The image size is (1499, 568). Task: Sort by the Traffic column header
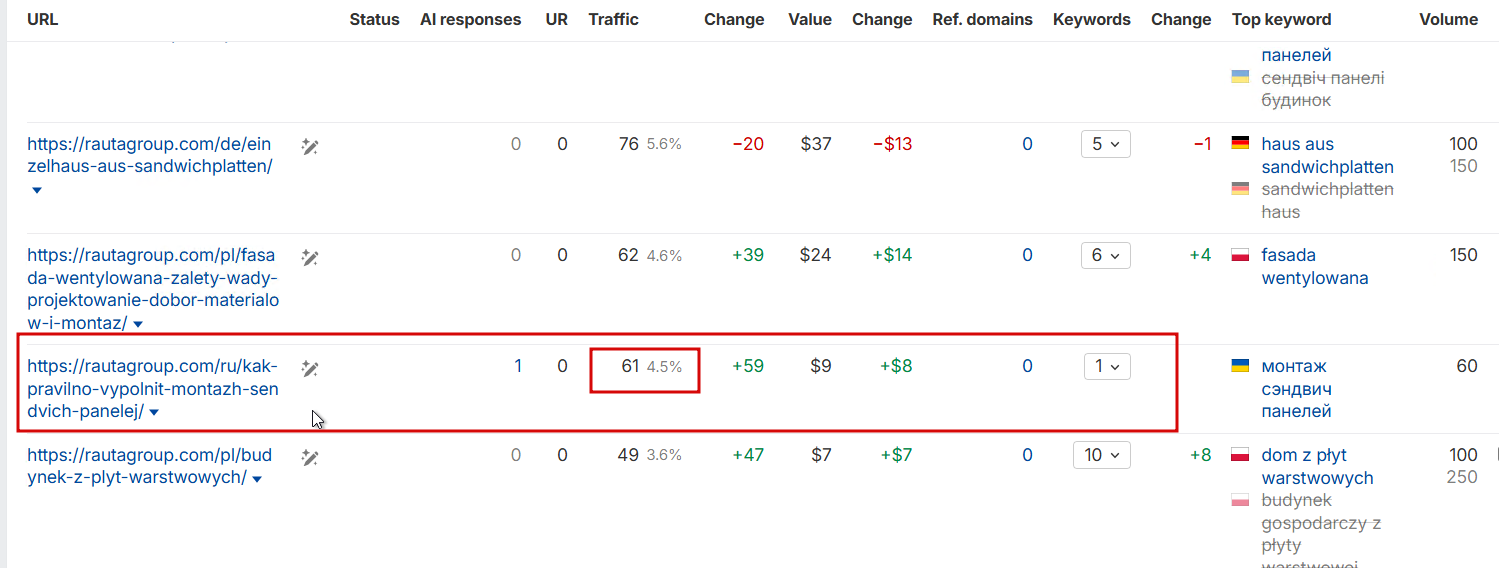(x=613, y=19)
